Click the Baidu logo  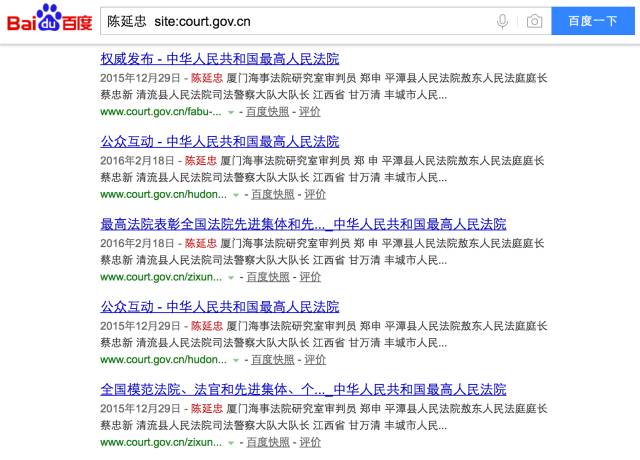49,20
